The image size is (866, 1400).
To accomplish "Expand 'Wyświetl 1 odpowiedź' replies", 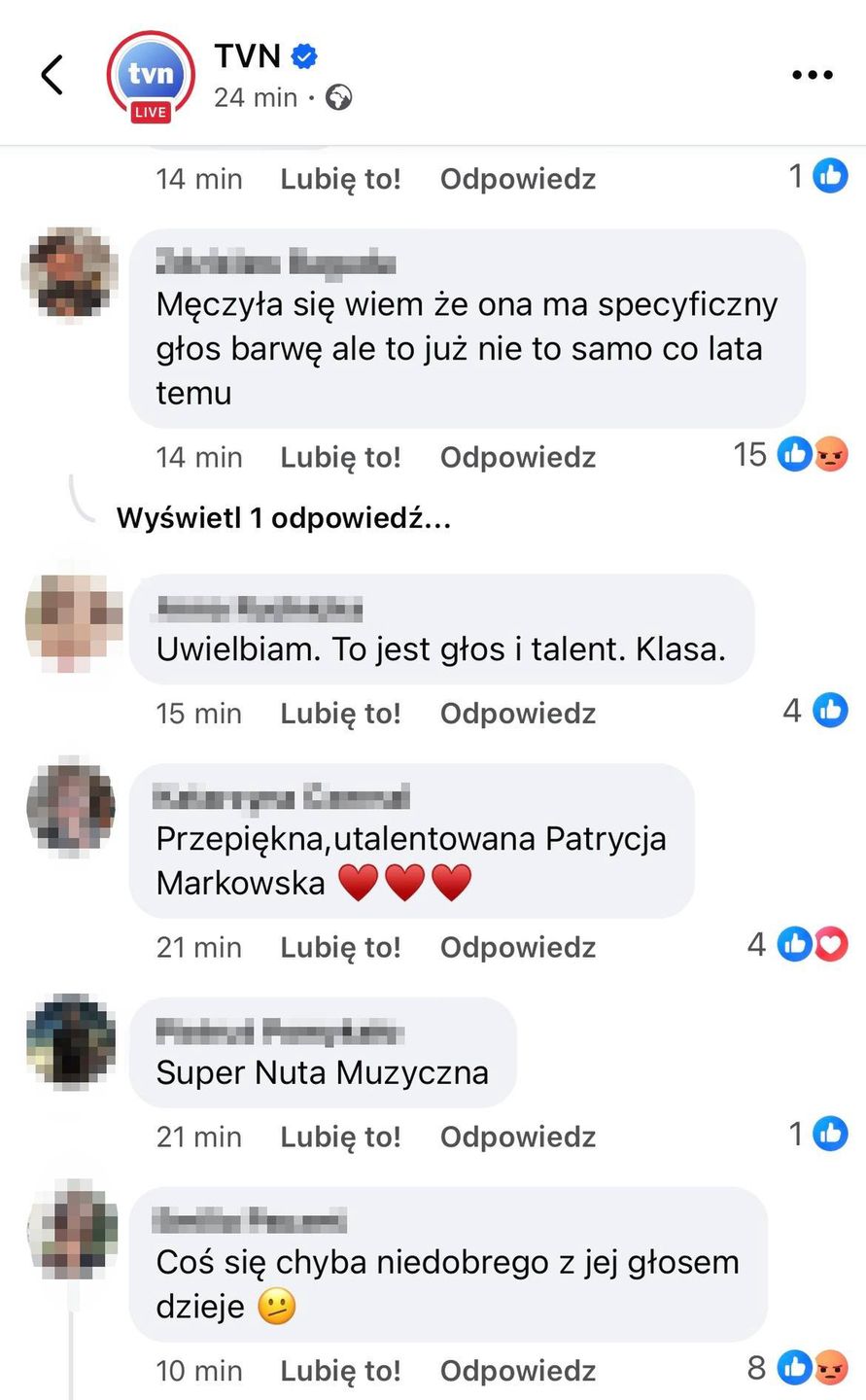I will tap(284, 518).
